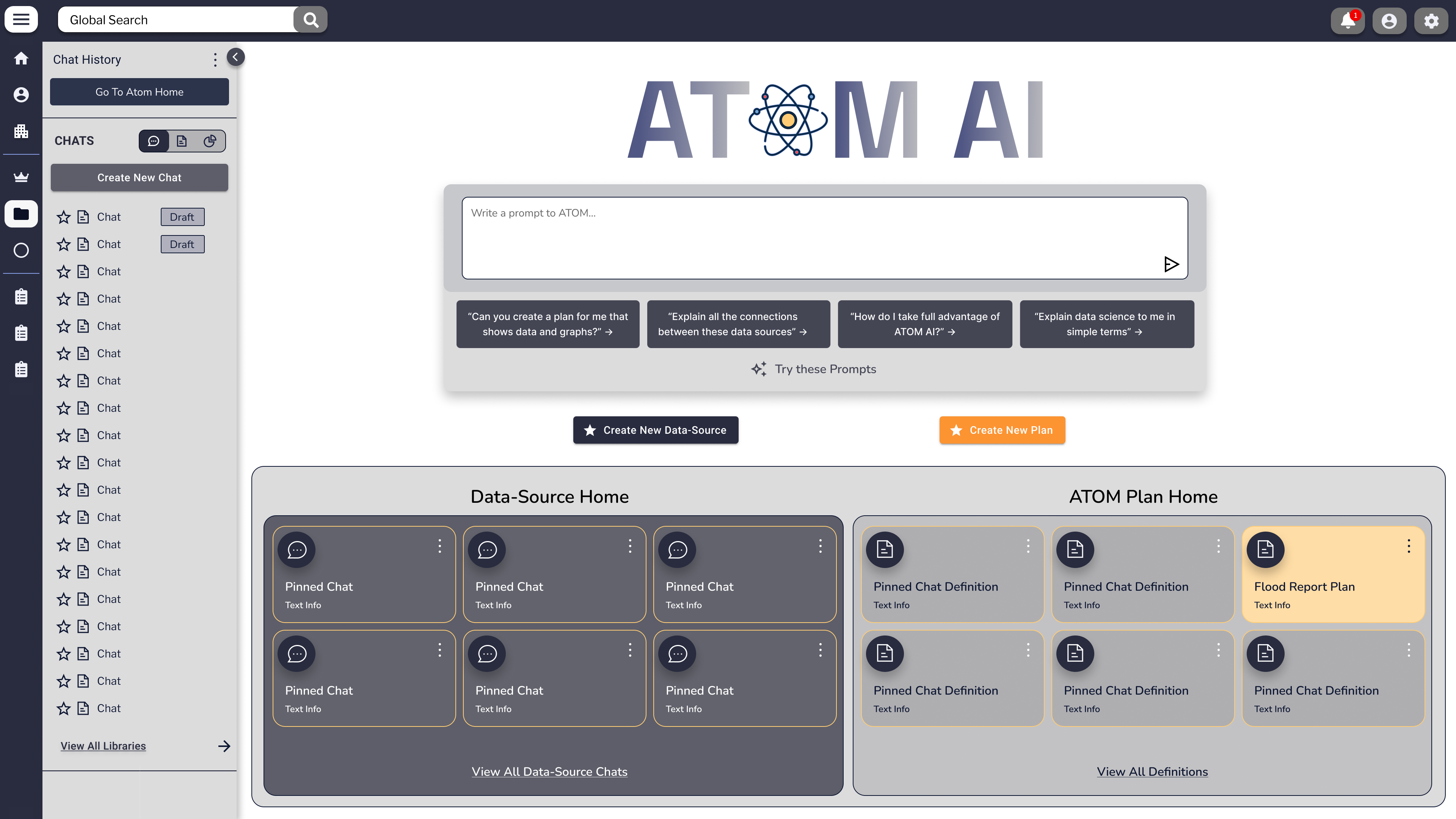Click Create New Plan button
This screenshot has height=819, width=1456.
[1002, 430]
